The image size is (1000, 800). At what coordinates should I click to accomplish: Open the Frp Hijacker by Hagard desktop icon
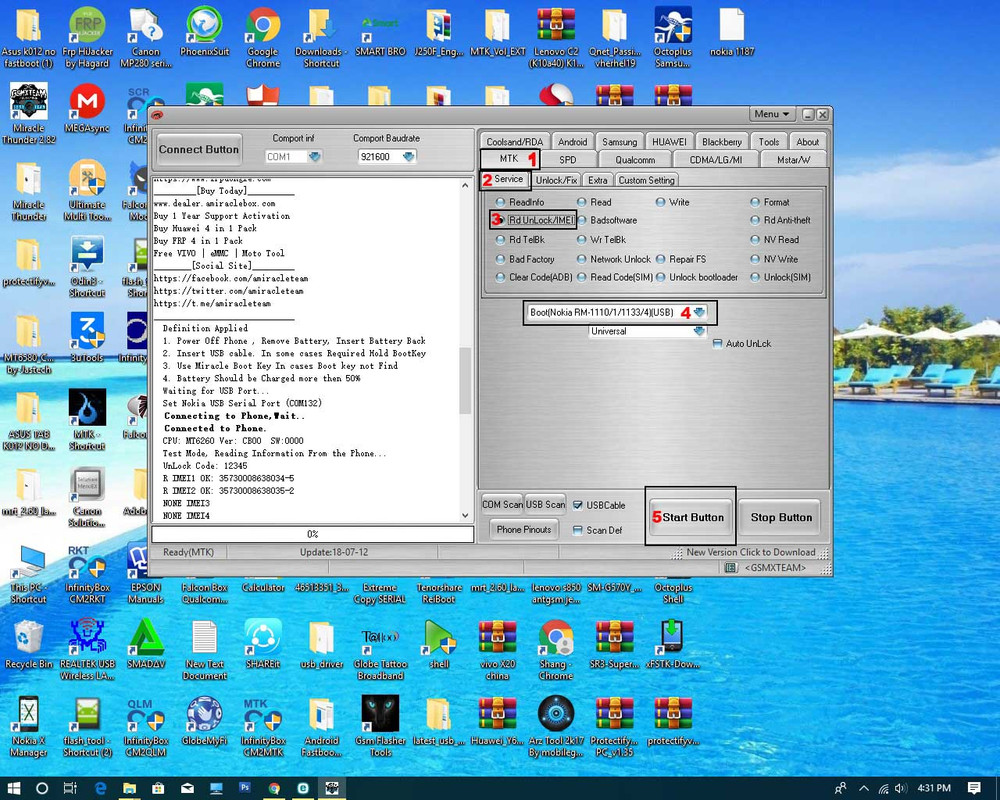click(87, 37)
